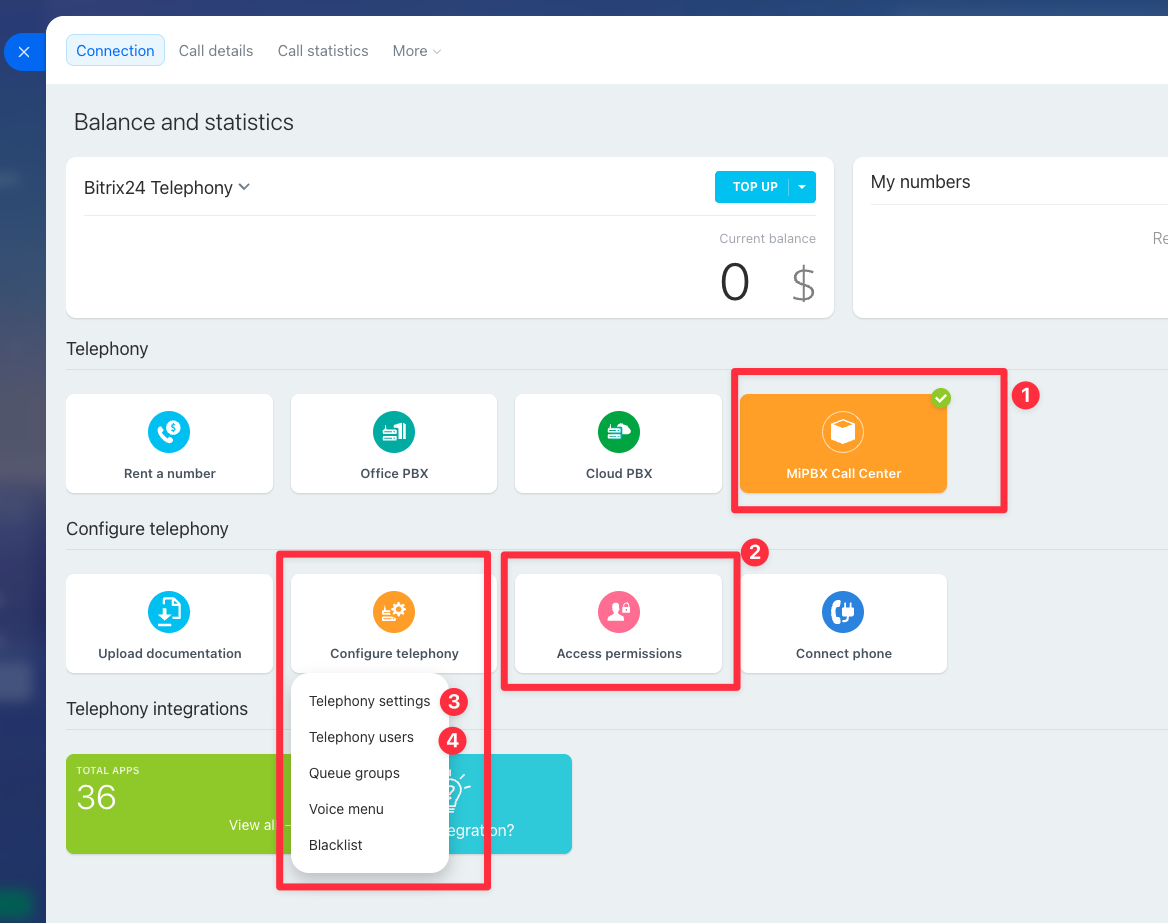
Task: Choose Voice menu in the dropdown menu
Action: [x=346, y=809]
